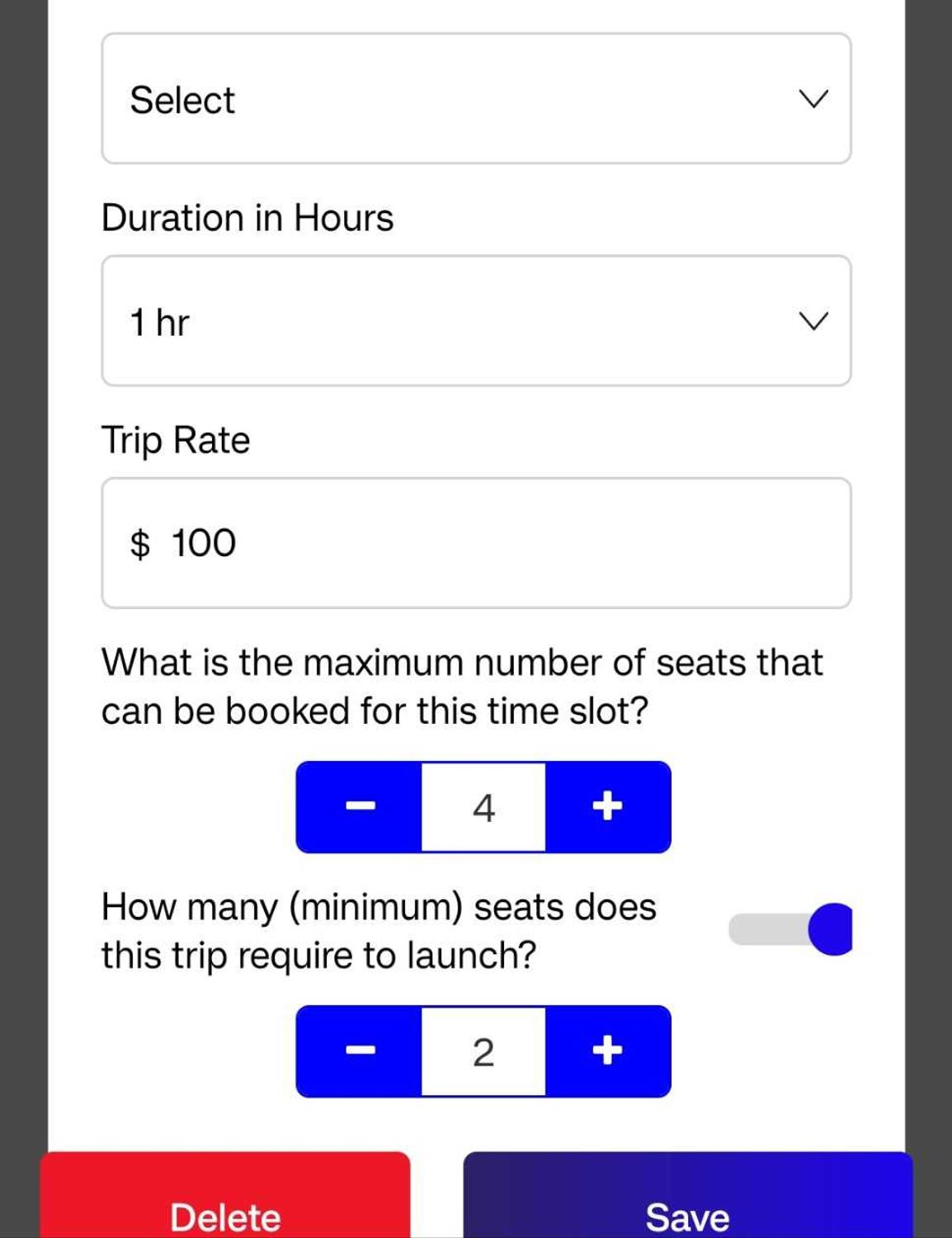
Task: Click the maximum number of seats question text
Action: point(462,686)
